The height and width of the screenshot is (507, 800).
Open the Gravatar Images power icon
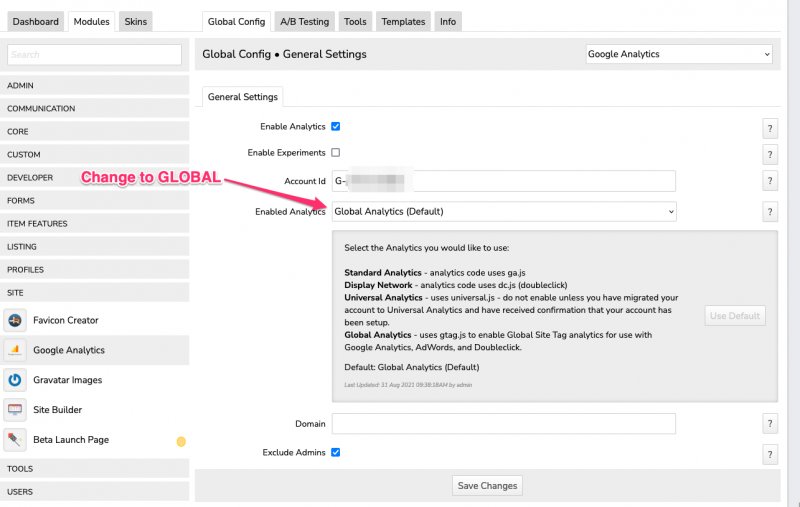[15, 380]
